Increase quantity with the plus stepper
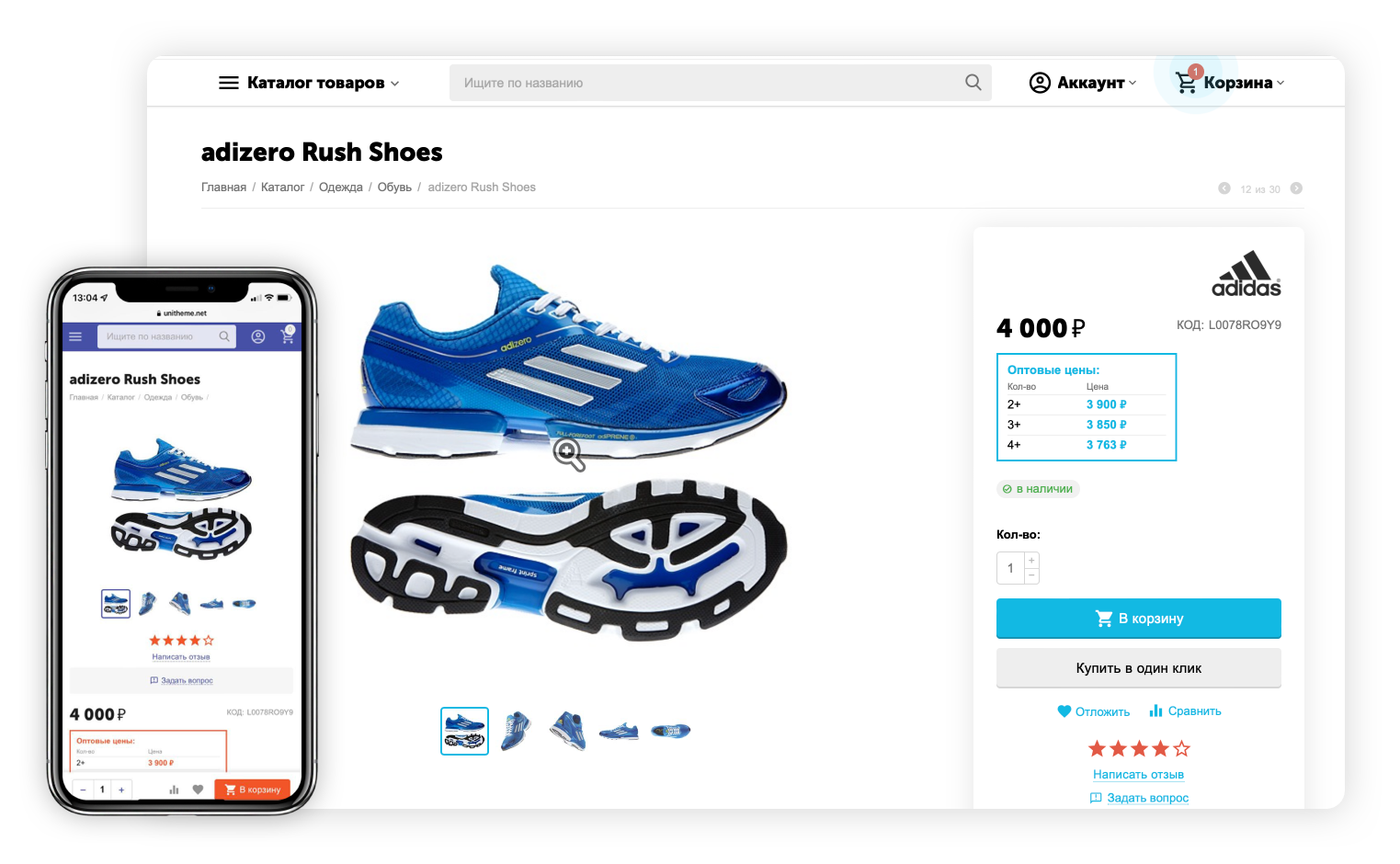Screen dimensions: 1400x864 coord(1032,560)
